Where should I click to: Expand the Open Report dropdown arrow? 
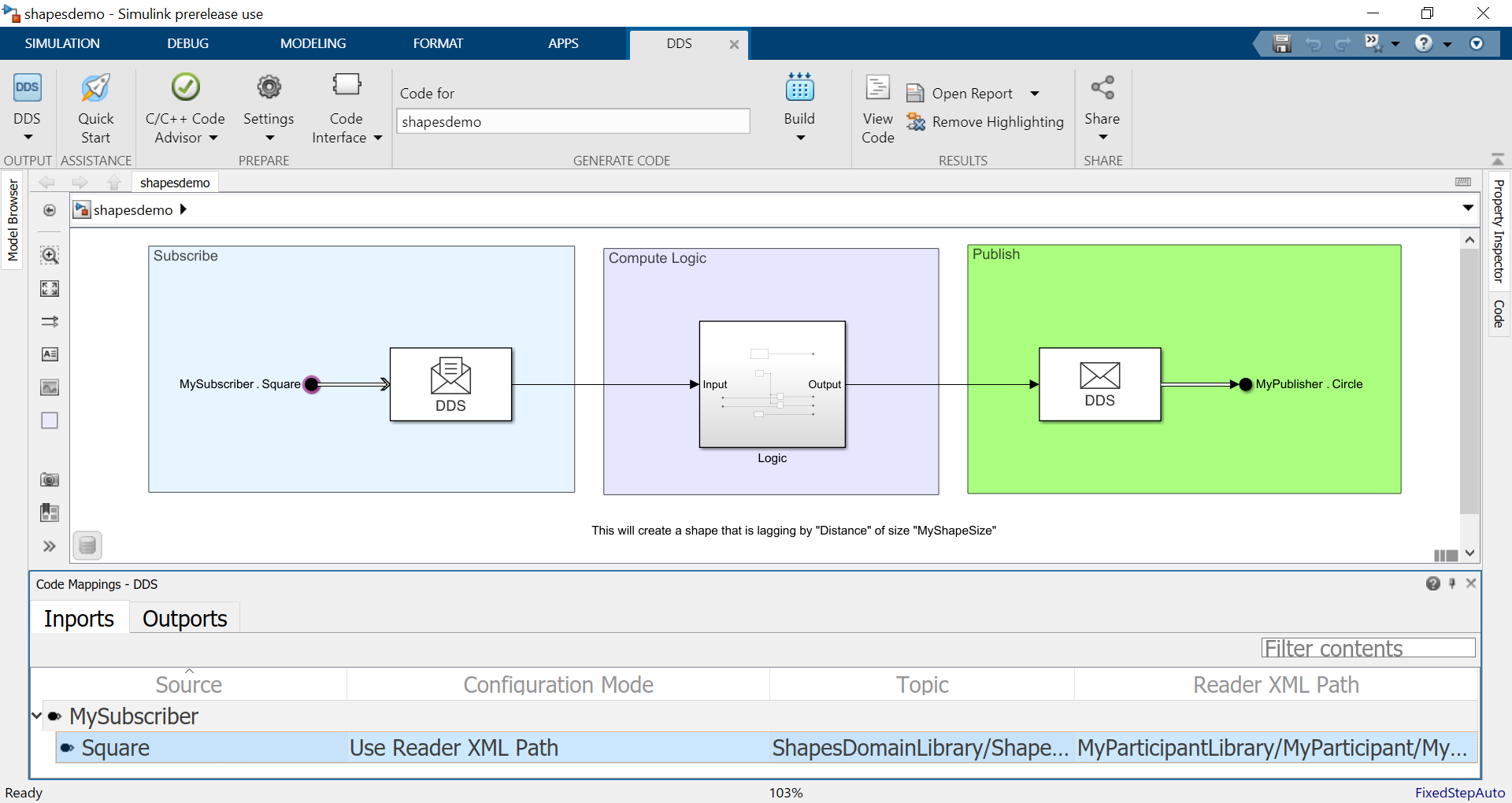[x=1035, y=94]
